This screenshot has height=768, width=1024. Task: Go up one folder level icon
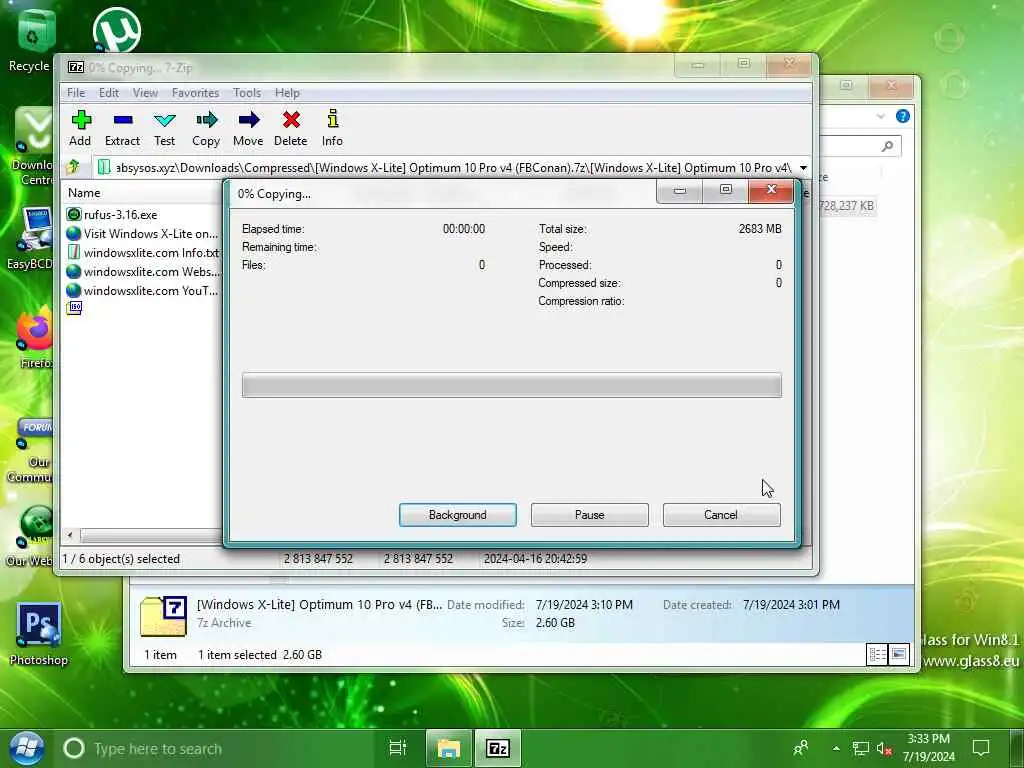(73, 167)
